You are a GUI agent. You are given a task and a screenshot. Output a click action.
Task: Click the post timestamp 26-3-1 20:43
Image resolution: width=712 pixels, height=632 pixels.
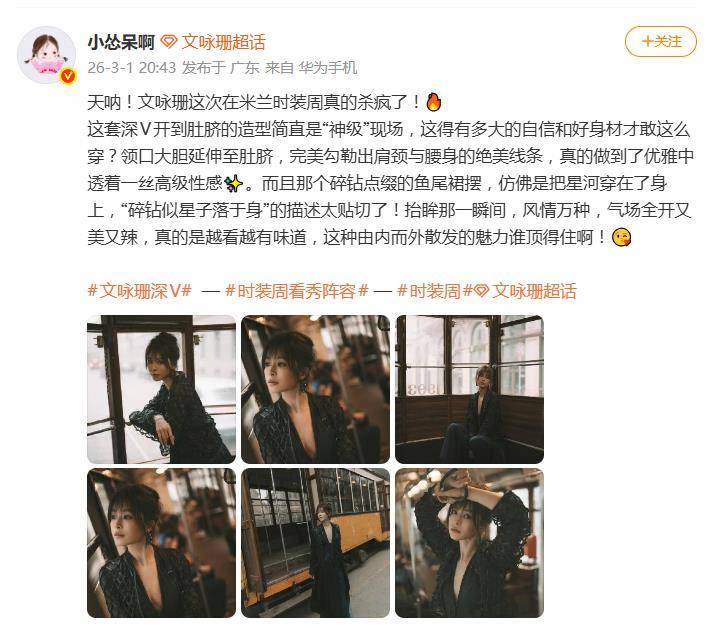131,68
